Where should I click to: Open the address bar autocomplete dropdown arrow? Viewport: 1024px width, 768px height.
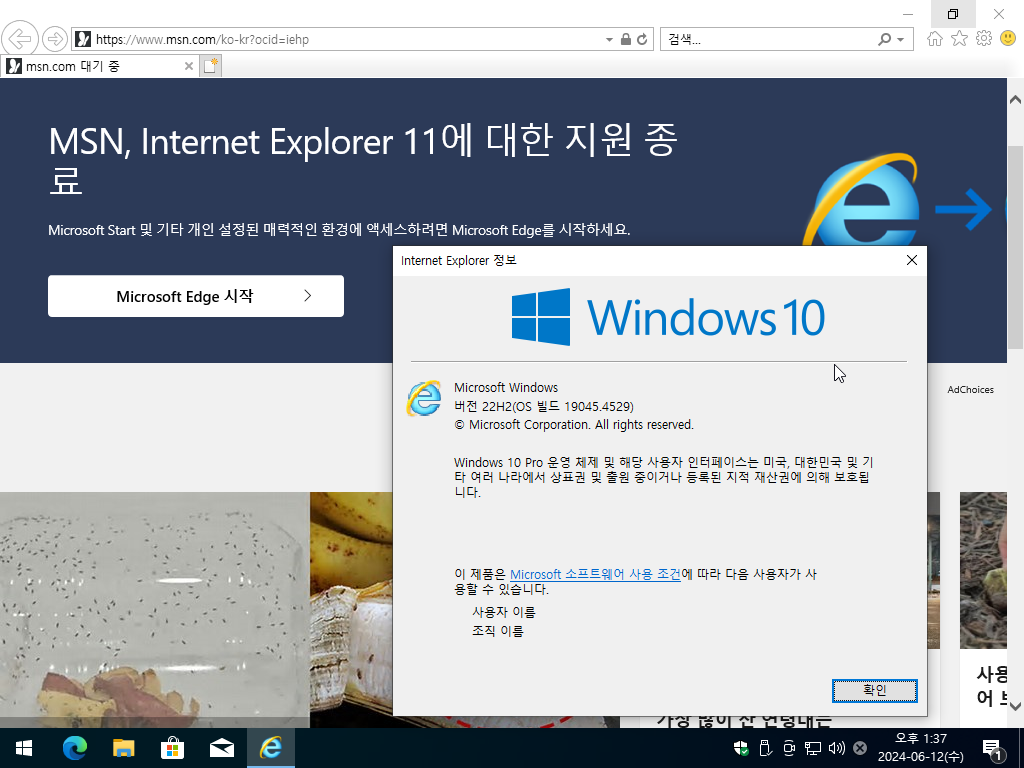[609, 40]
